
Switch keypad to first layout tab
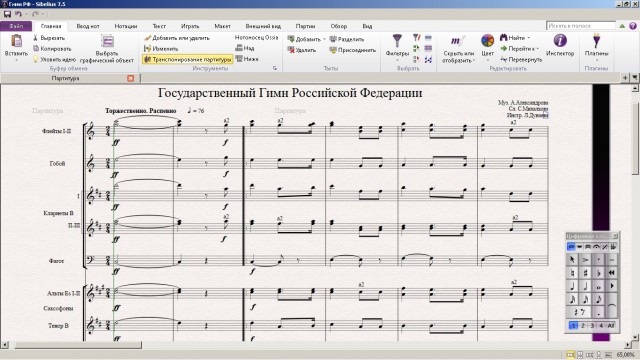(x=571, y=247)
